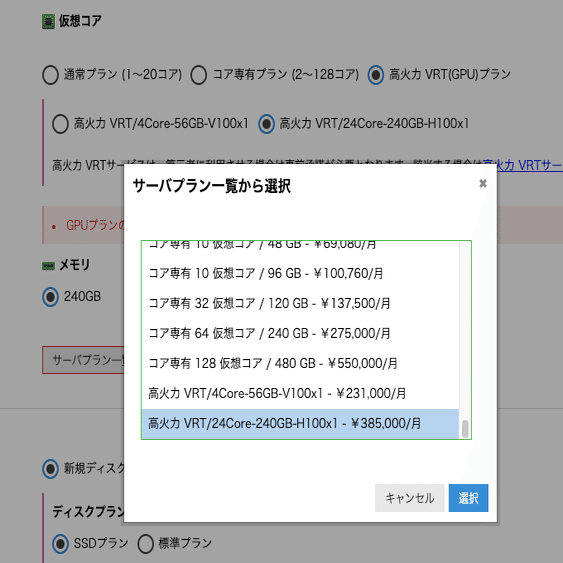Choose 高火力 VRT(GPU)プラン radio button

click(x=376, y=75)
